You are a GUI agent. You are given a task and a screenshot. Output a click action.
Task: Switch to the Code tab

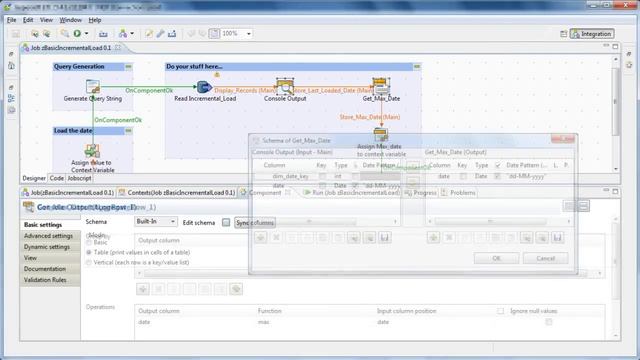pyautogui.click(x=57, y=178)
